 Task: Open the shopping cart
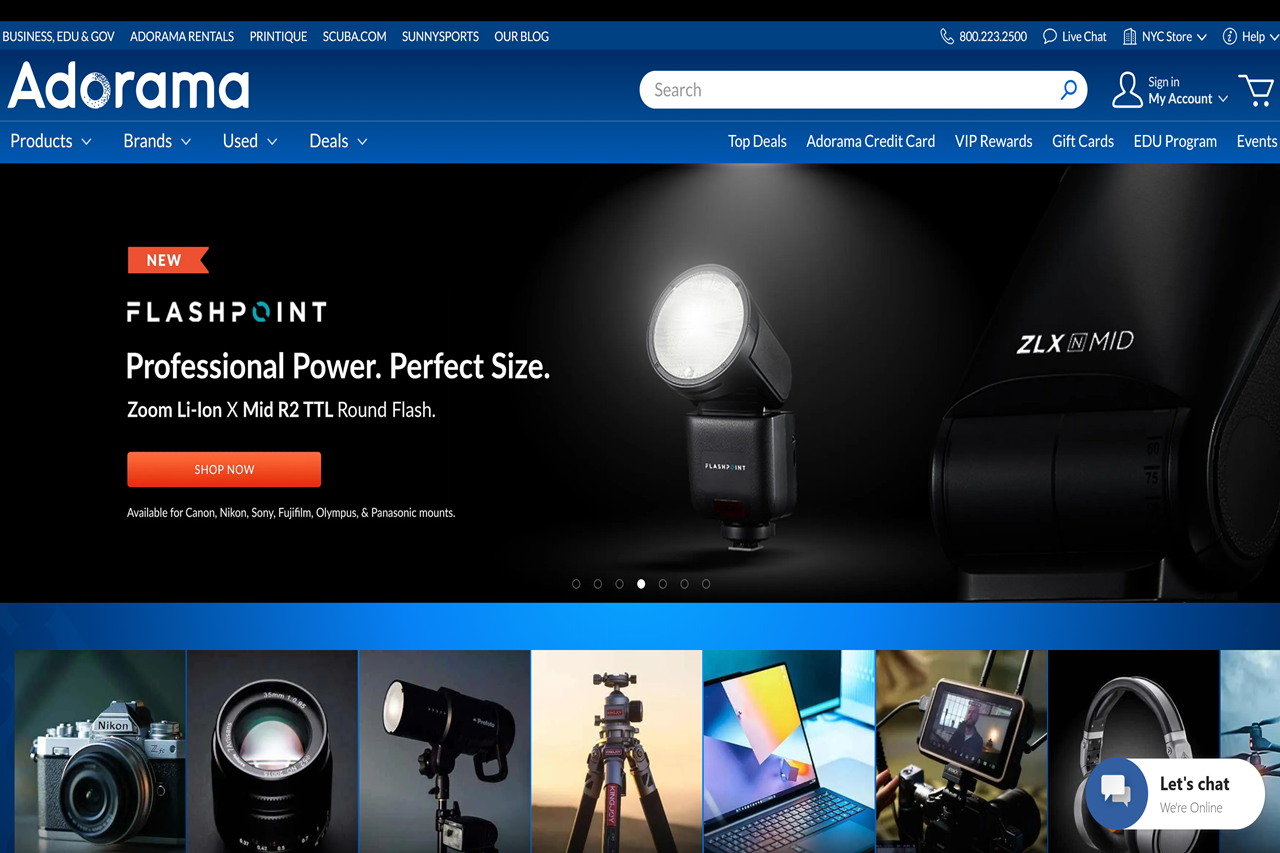[x=1256, y=89]
